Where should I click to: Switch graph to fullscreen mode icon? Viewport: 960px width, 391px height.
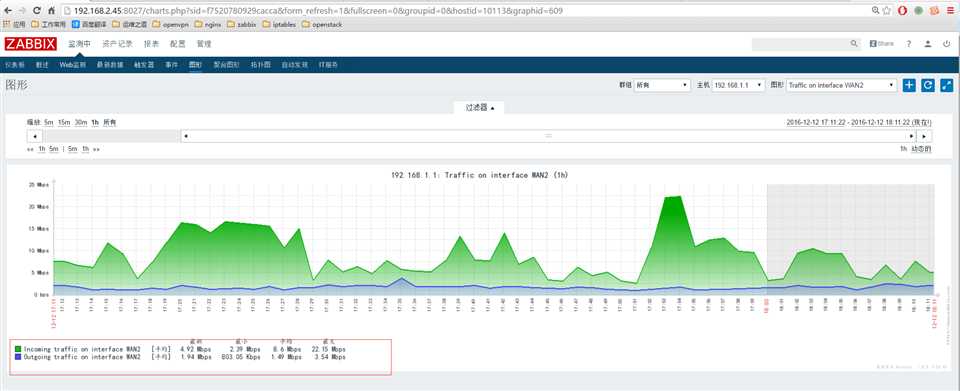[947, 86]
